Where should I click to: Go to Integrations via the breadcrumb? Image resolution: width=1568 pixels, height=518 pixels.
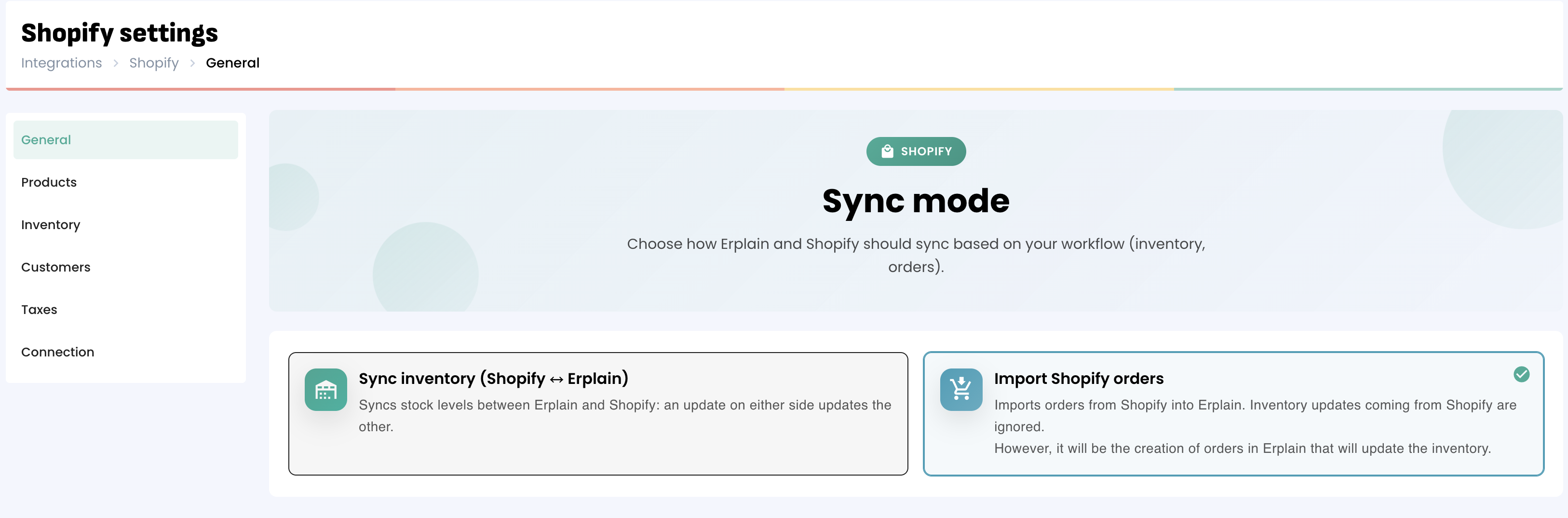click(x=62, y=63)
